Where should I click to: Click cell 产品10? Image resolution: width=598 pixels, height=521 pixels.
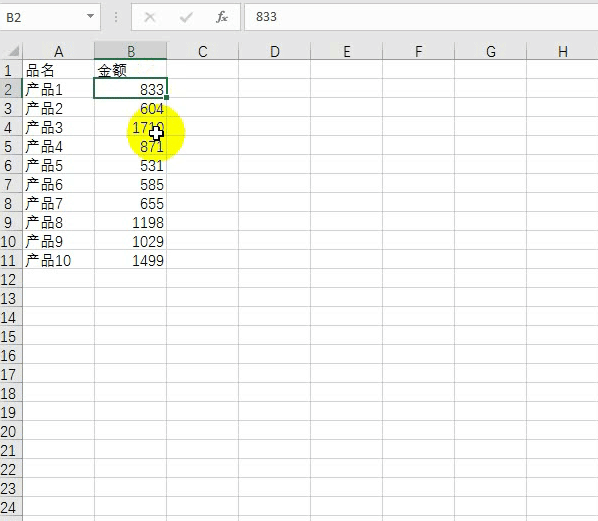pyautogui.click(x=58, y=260)
